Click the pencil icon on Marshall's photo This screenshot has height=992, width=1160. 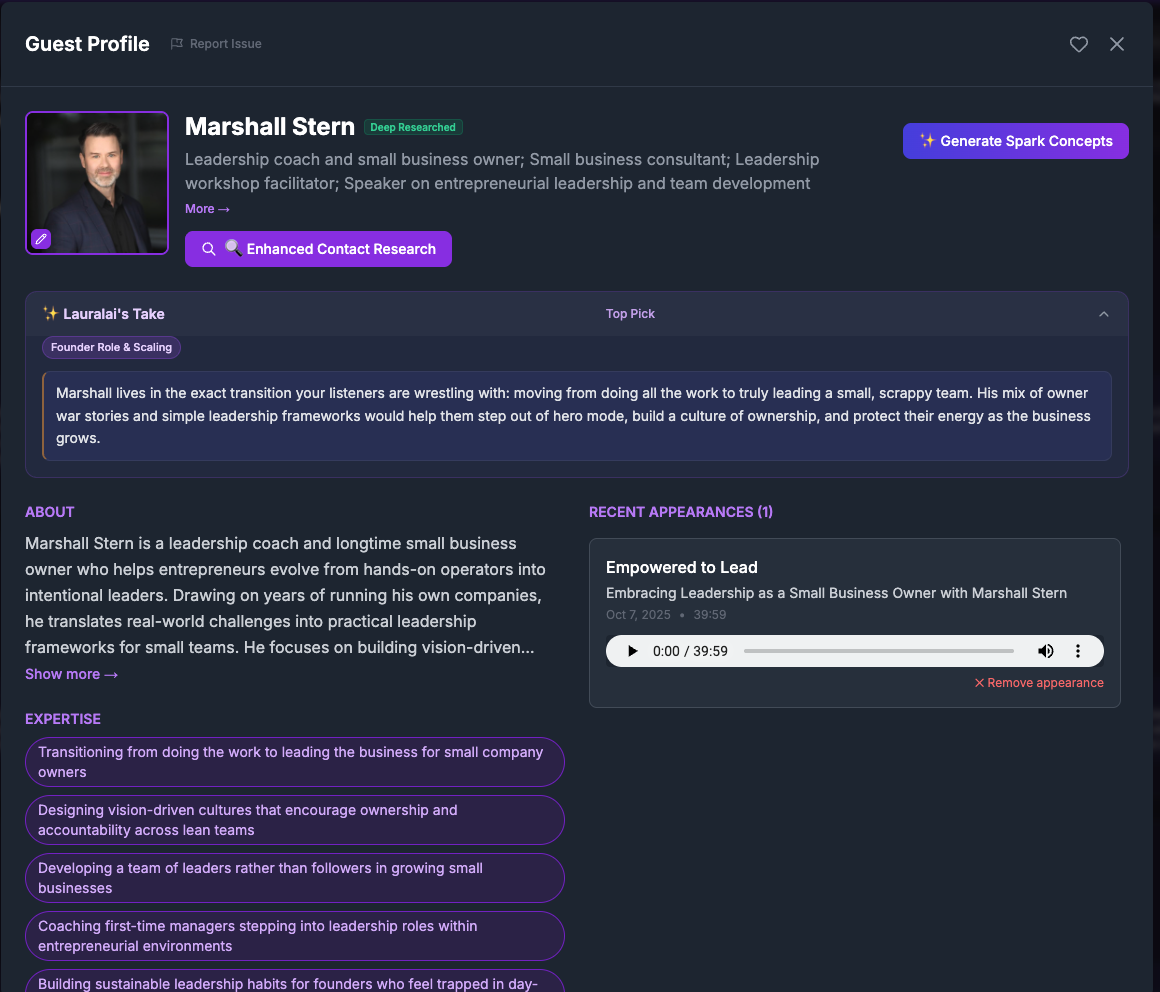click(x=41, y=239)
